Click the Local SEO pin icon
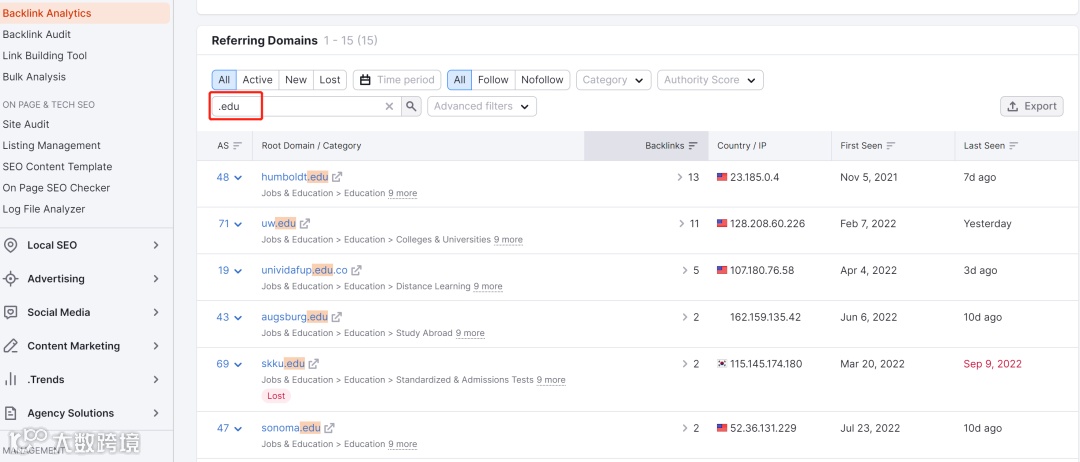The width and height of the screenshot is (1080, 462). pos(10,245)
